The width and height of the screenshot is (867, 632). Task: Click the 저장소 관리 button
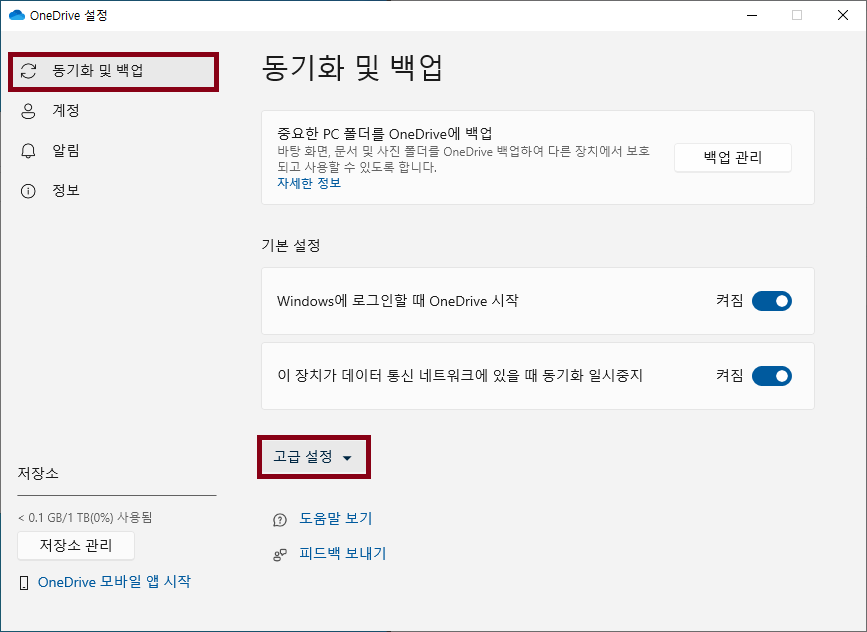coord(76,546)
